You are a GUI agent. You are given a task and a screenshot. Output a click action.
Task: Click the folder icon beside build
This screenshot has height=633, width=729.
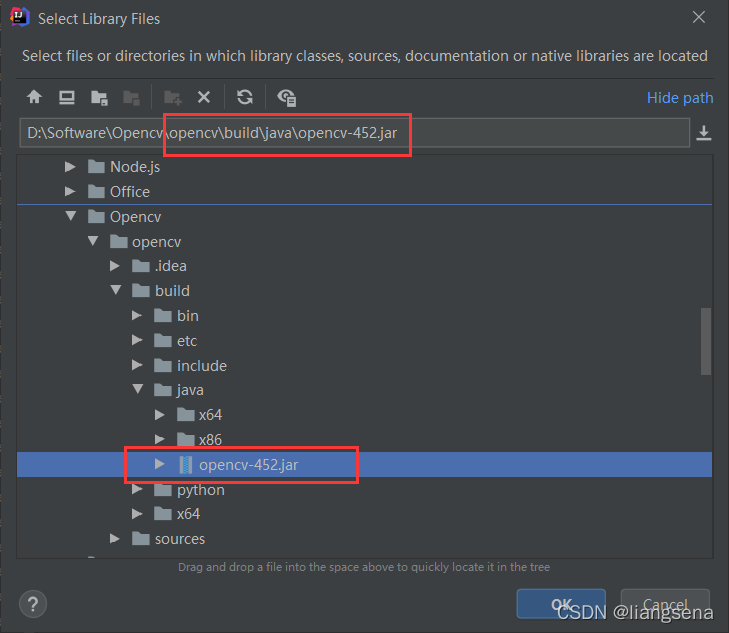point(141,290)
